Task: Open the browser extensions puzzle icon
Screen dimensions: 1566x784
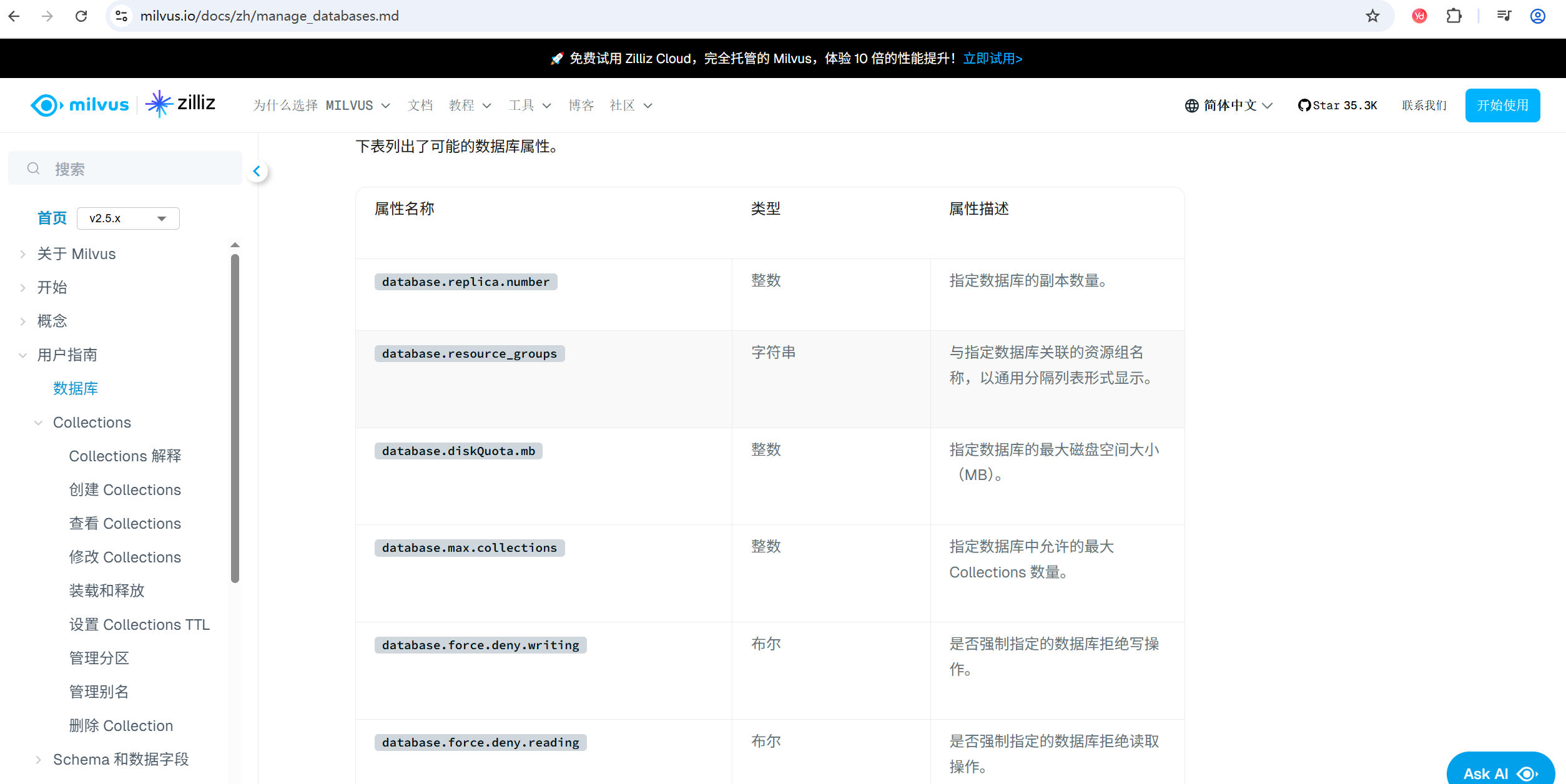Action: pyautogui.click(x=1454, y=16)
